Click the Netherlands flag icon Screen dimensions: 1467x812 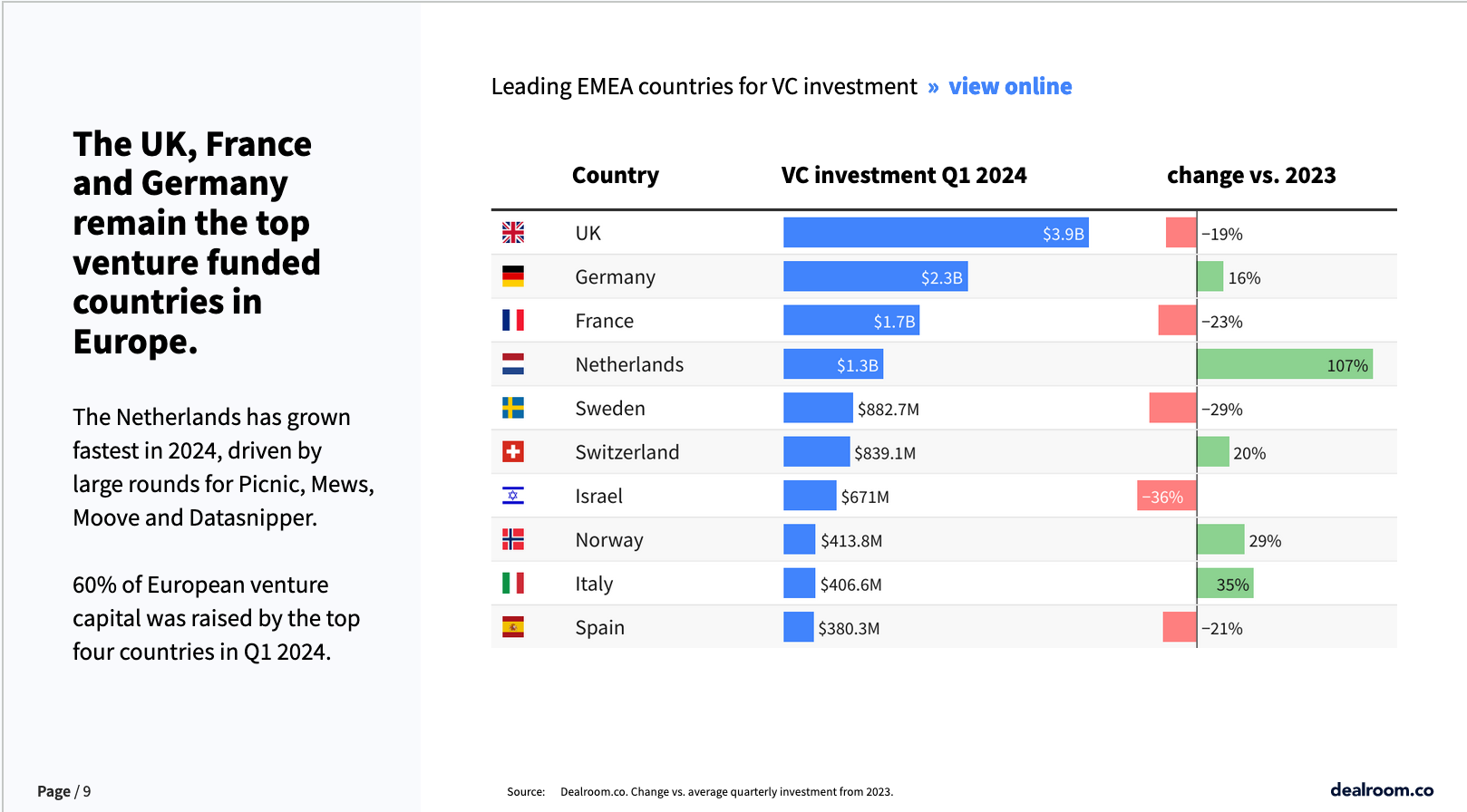tap(513, 364)
